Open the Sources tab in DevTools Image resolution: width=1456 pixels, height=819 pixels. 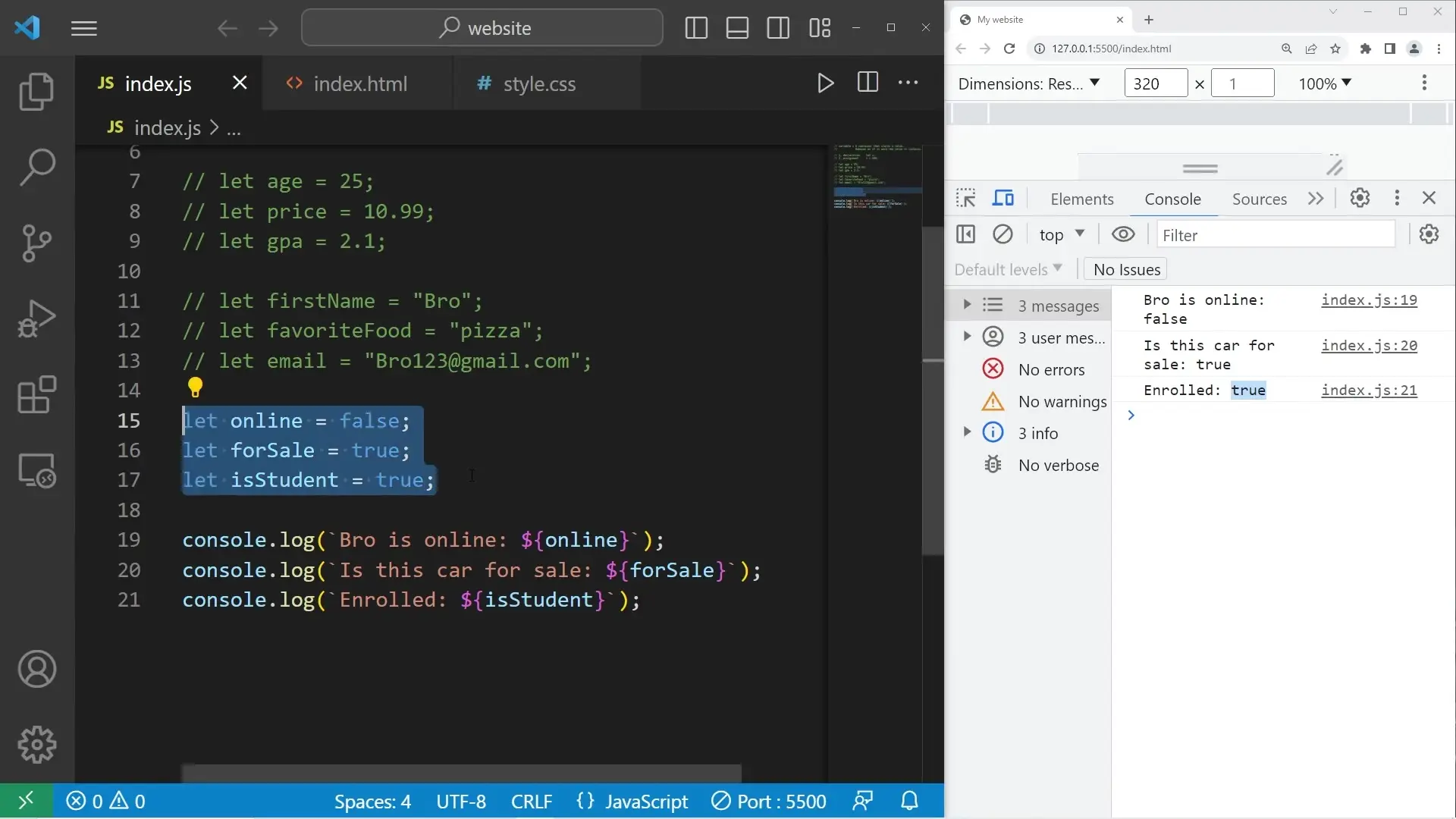click(x=1259, y=199)
